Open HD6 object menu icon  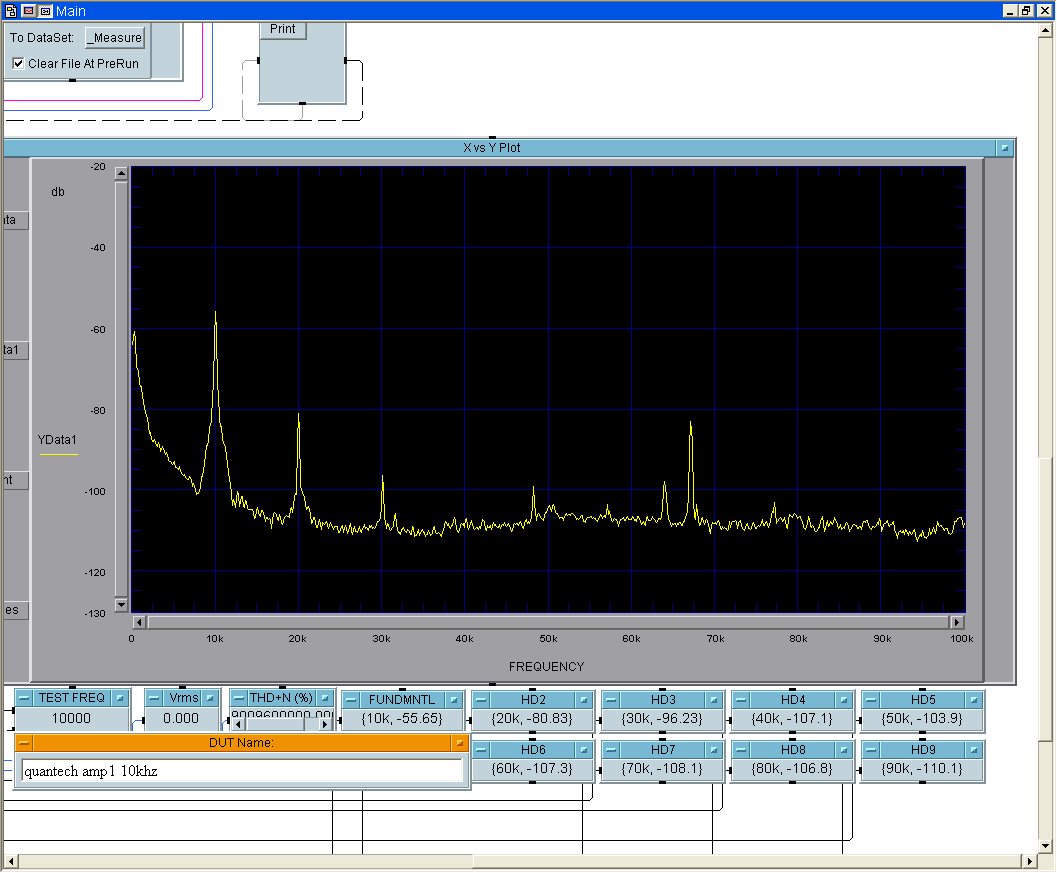point(584,750)
